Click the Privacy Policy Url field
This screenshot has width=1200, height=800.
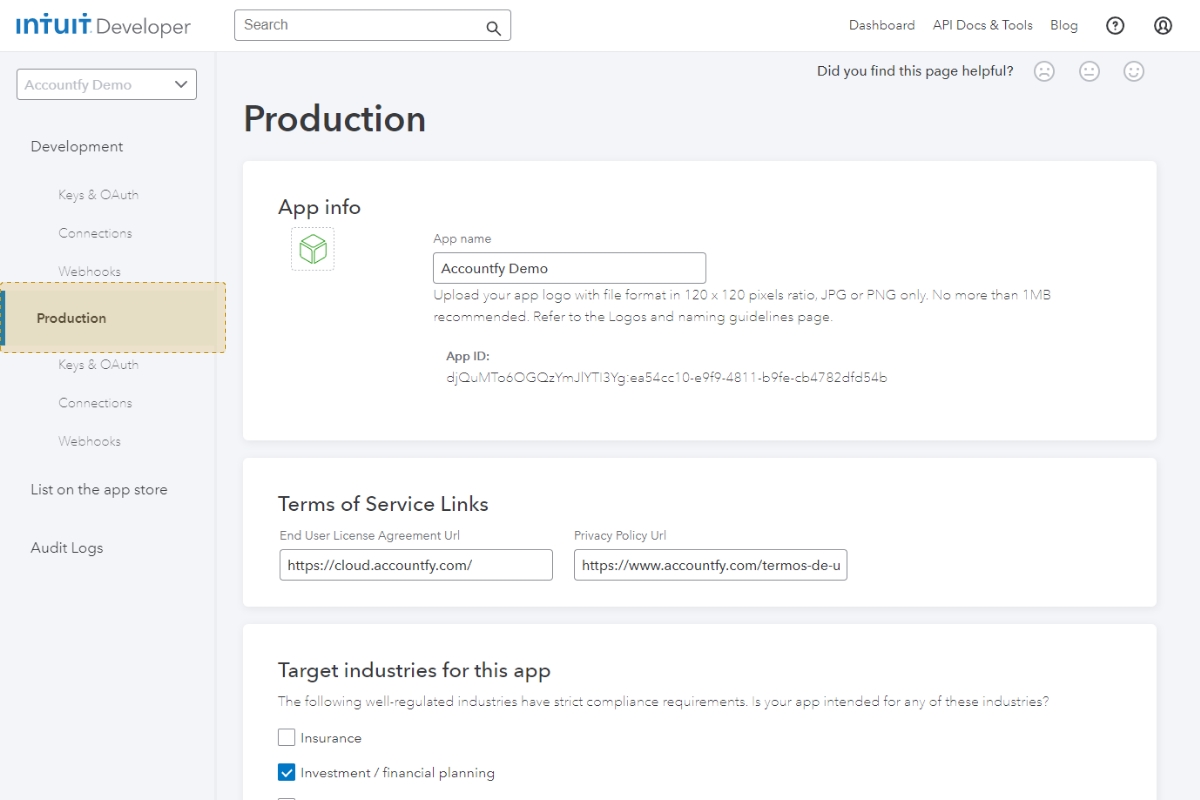coord(710,565)
